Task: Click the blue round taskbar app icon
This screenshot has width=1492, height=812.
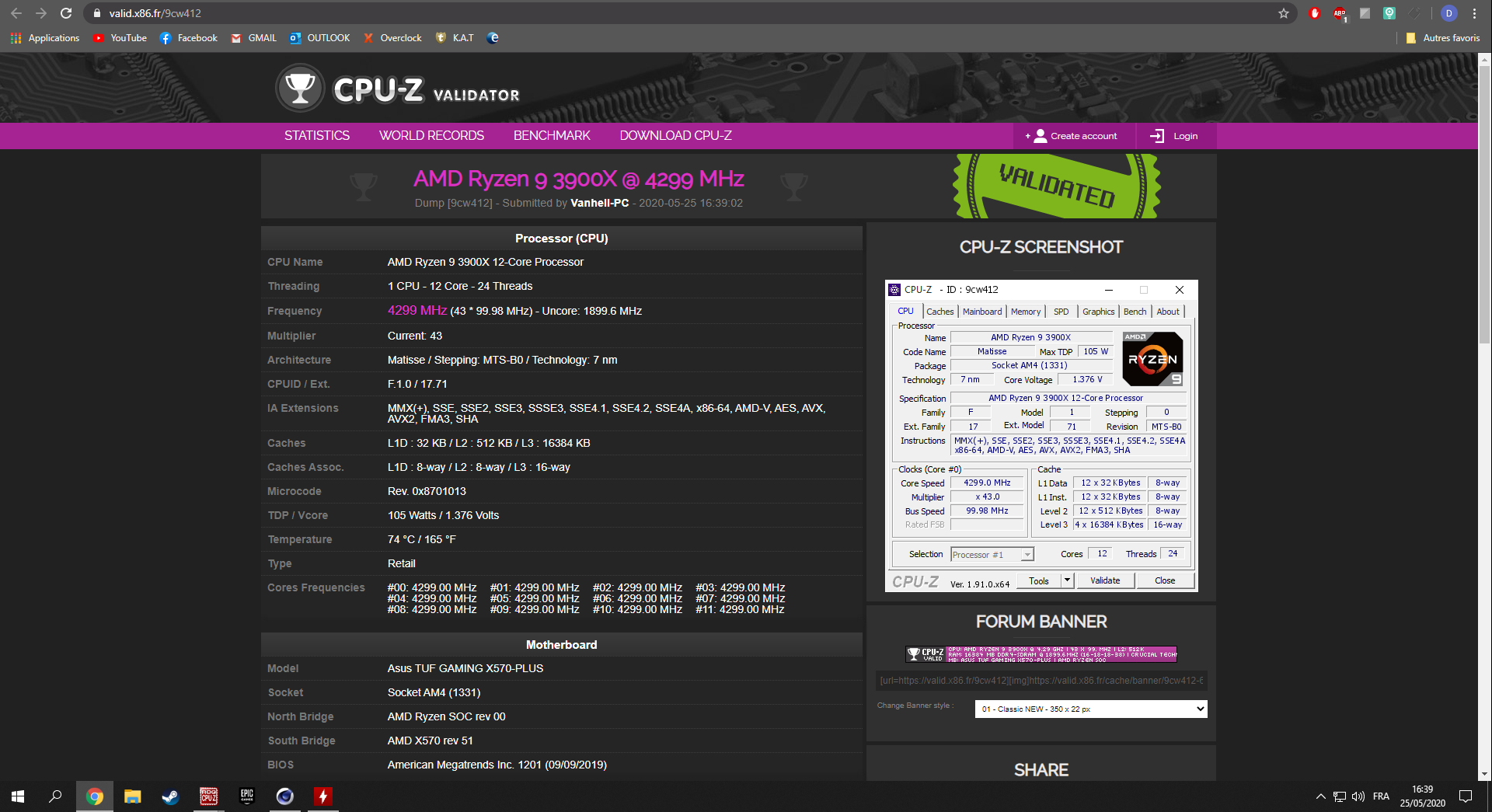Action: [x=284, y=796]
